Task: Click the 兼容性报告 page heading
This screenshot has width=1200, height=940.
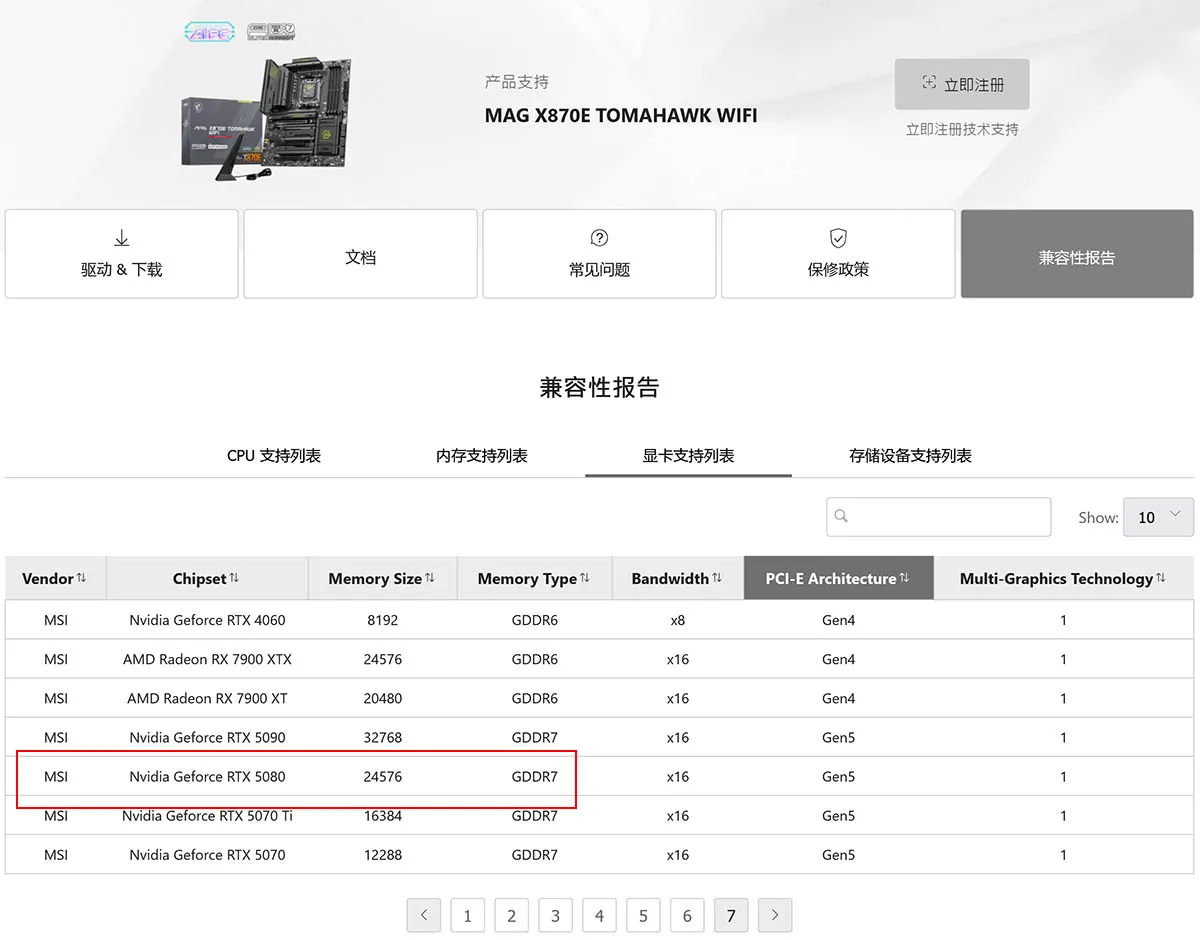Action: coord(599,388)
